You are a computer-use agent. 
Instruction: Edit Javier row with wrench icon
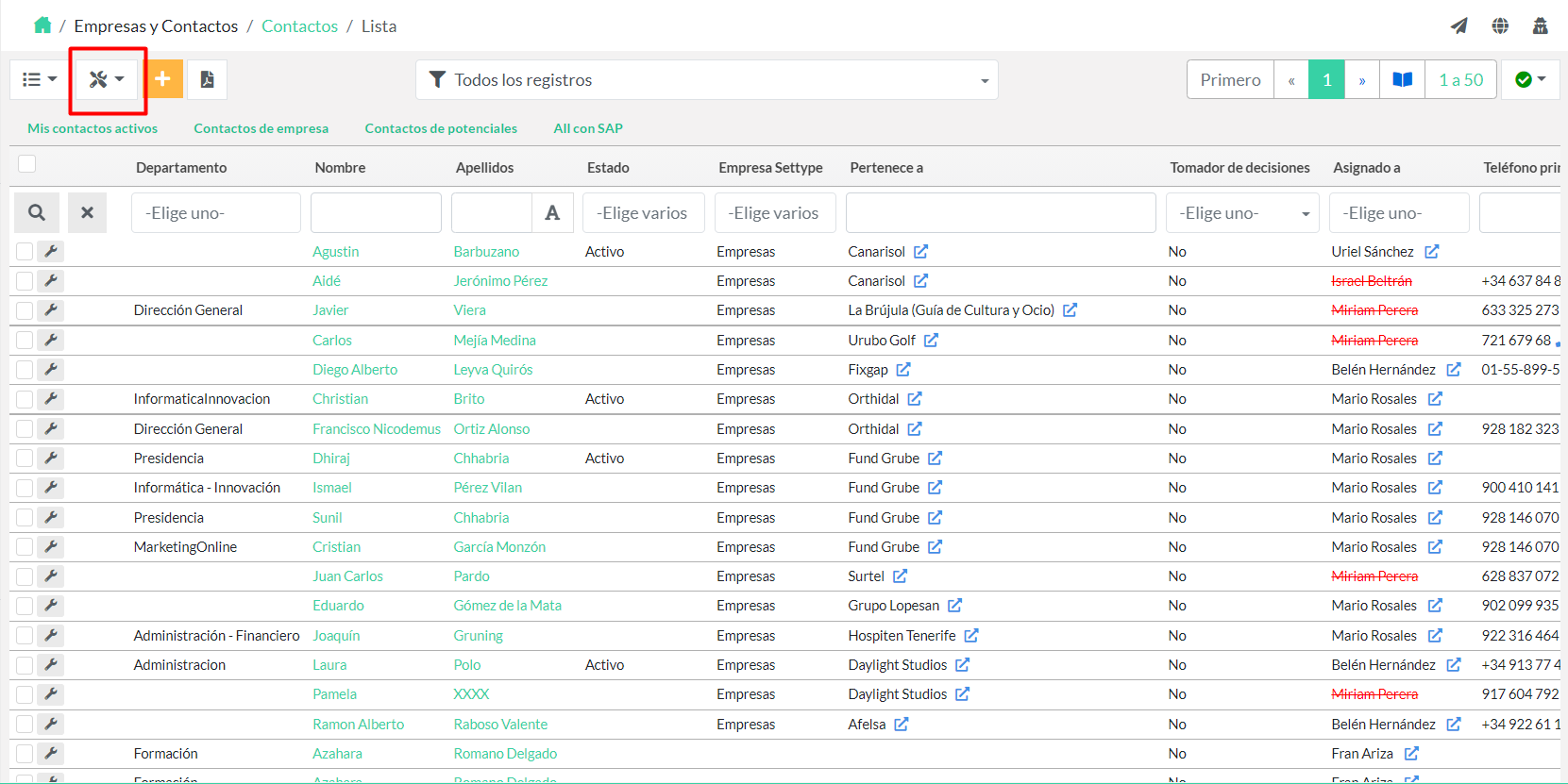(x=51, y=309)
